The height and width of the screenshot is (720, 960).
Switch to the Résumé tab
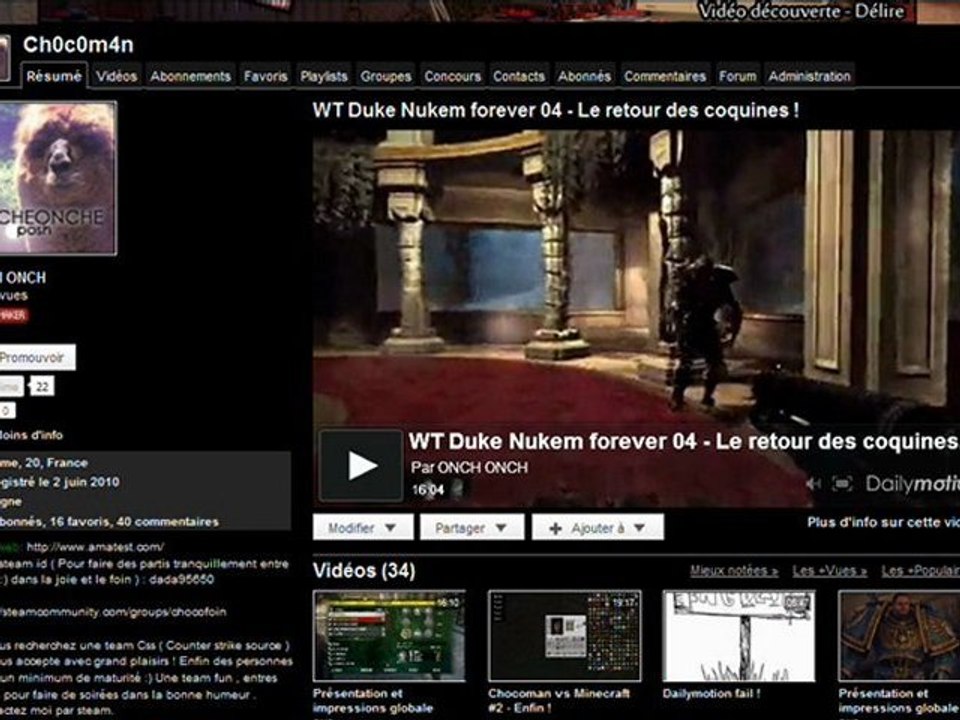click(x=54, y=76)
